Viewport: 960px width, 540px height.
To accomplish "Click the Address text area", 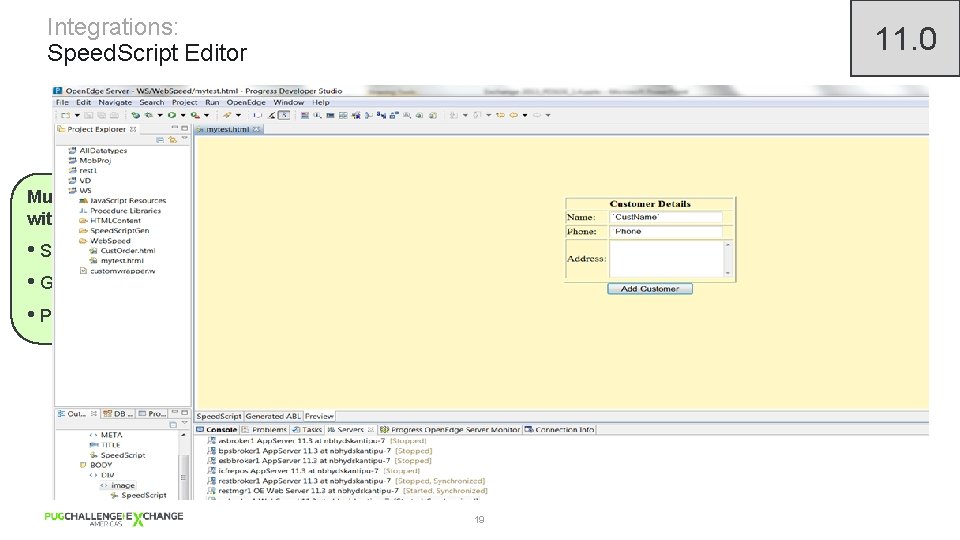I will click(670, 258).
